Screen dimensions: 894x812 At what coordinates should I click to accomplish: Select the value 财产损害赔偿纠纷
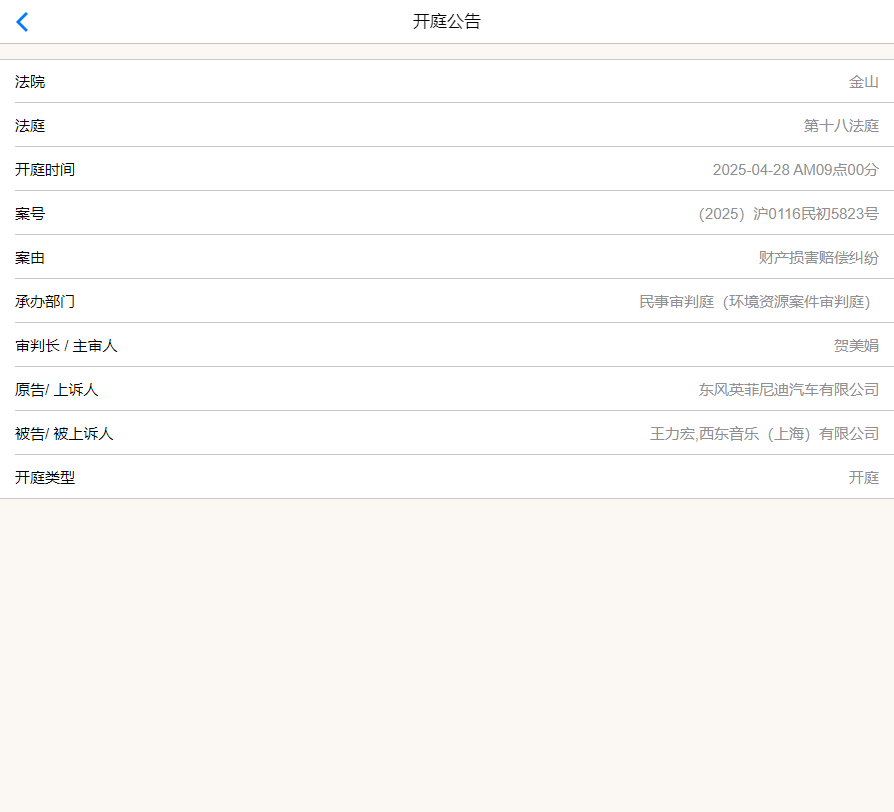(x=818, y=258)
